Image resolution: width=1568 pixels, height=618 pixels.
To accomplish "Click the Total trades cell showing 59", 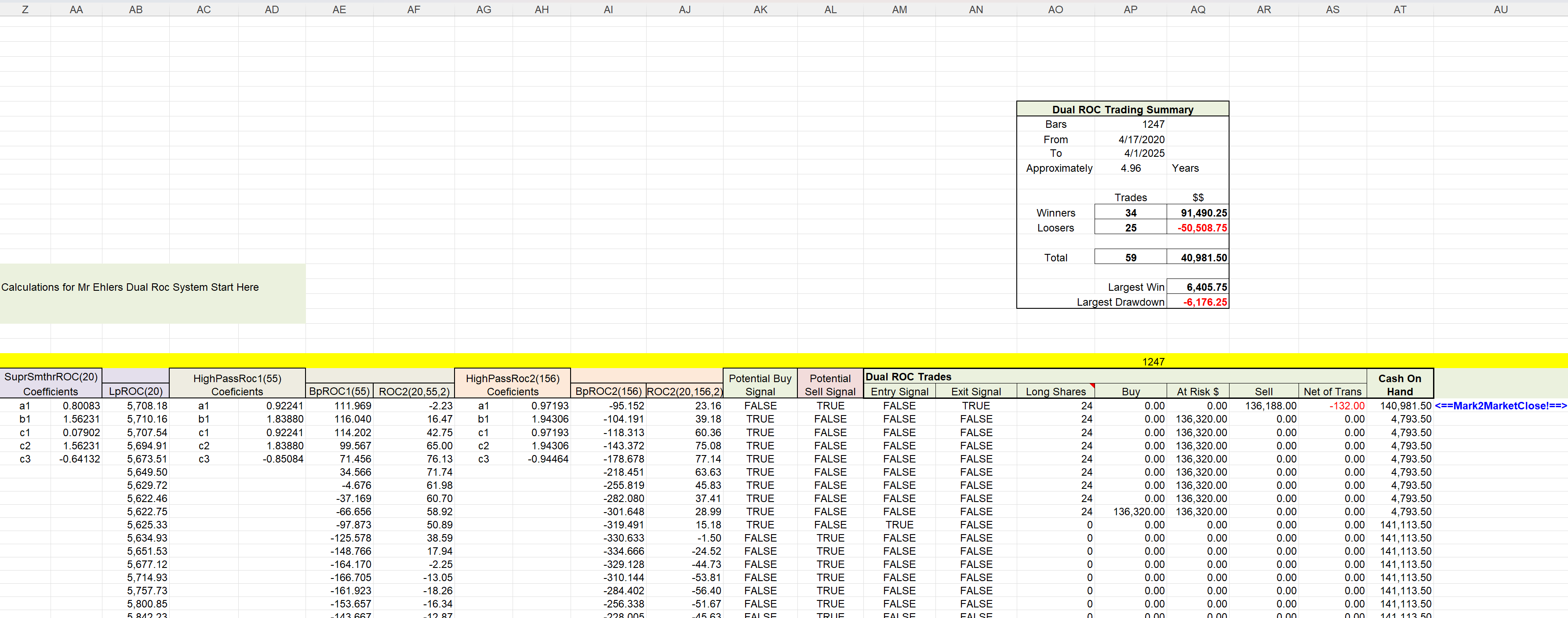I will 1130,257.
